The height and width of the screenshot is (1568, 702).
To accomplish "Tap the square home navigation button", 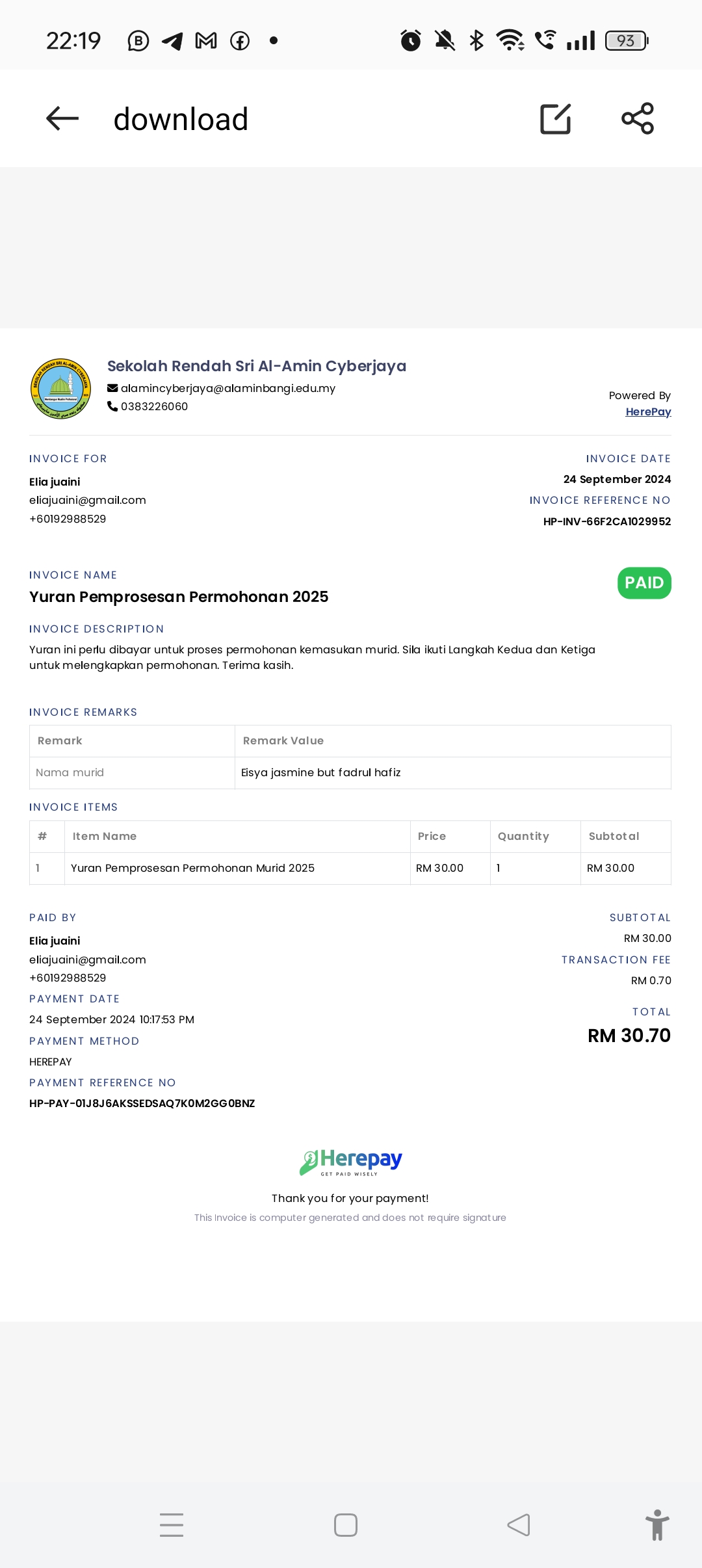I will 346,1524.
